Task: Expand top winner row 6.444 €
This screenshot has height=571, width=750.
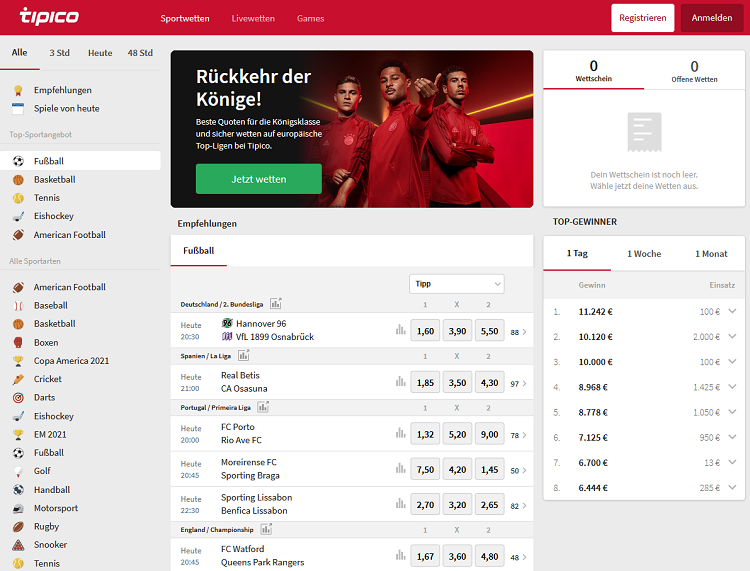Action: point(732,488)
